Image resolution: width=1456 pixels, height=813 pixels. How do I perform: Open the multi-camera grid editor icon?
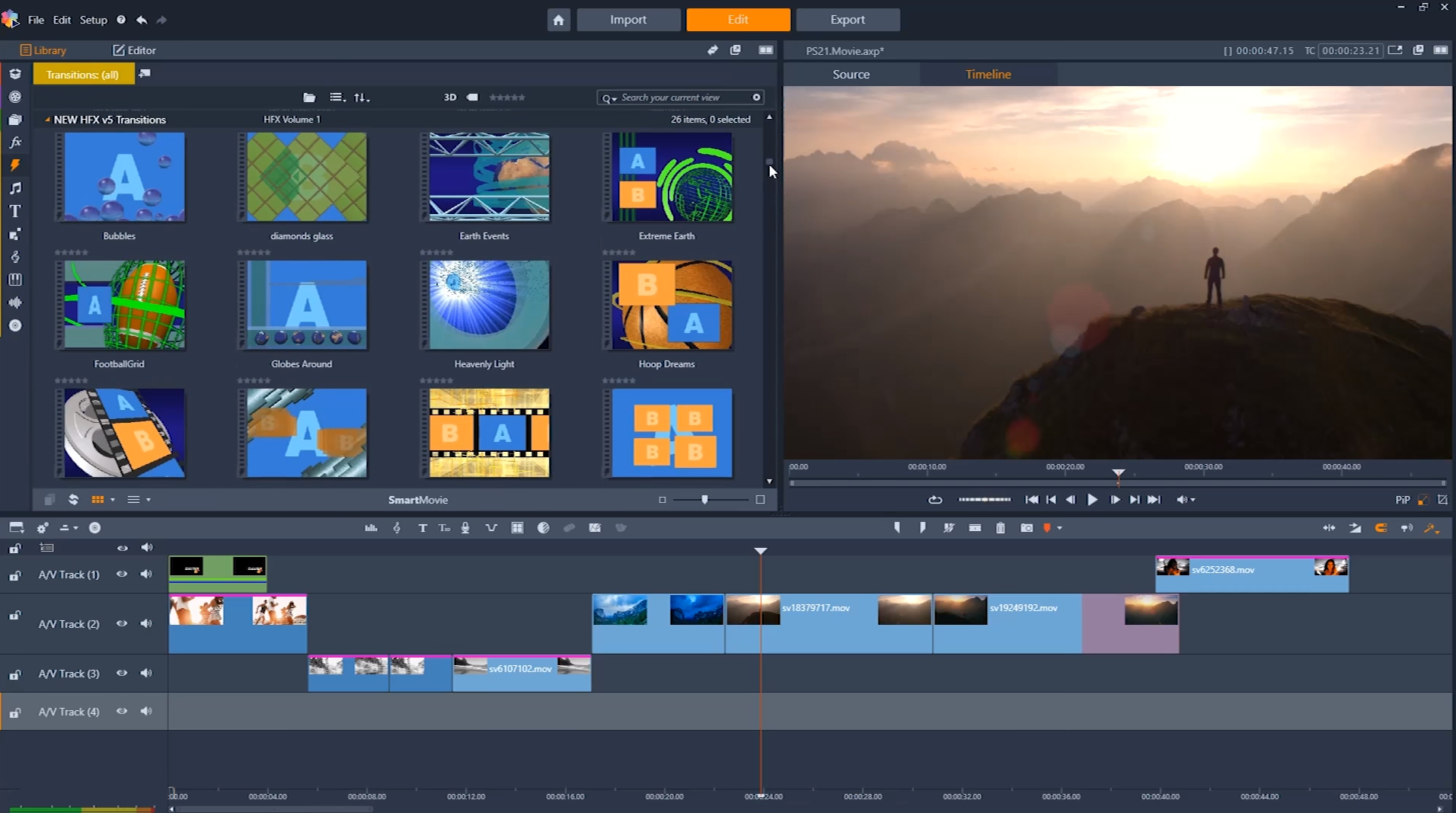[x=517, y=528]
